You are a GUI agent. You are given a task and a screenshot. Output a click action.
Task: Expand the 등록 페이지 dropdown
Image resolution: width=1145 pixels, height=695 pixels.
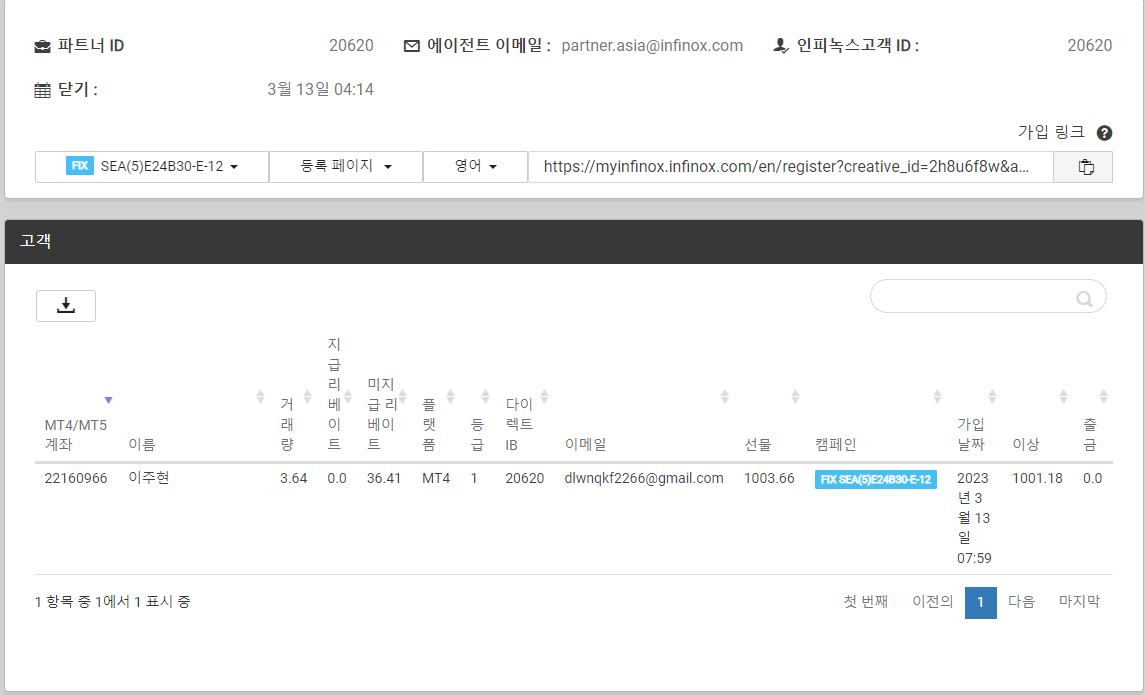[x=346, y=167]
